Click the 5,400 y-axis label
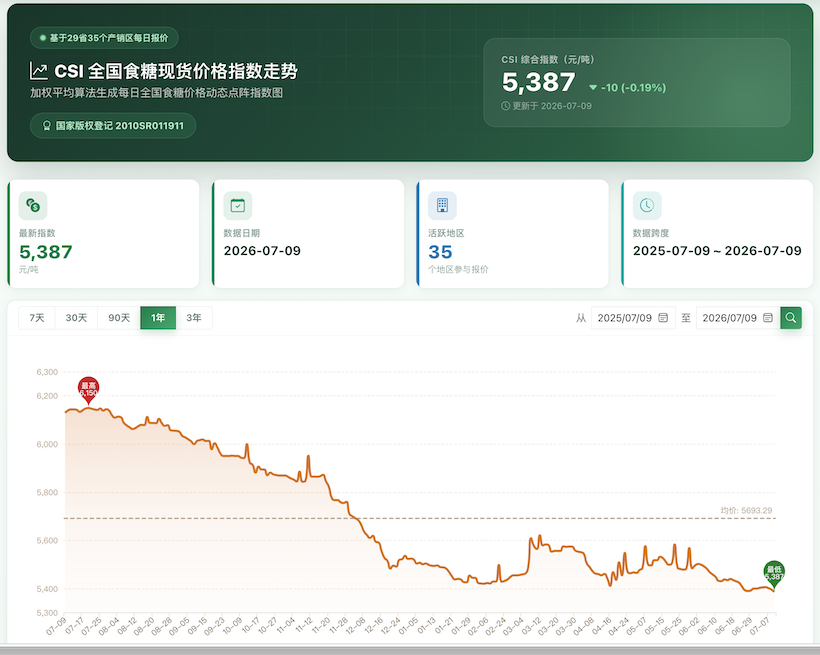This screenshot has width=820, height=655. tap(47, 589)
